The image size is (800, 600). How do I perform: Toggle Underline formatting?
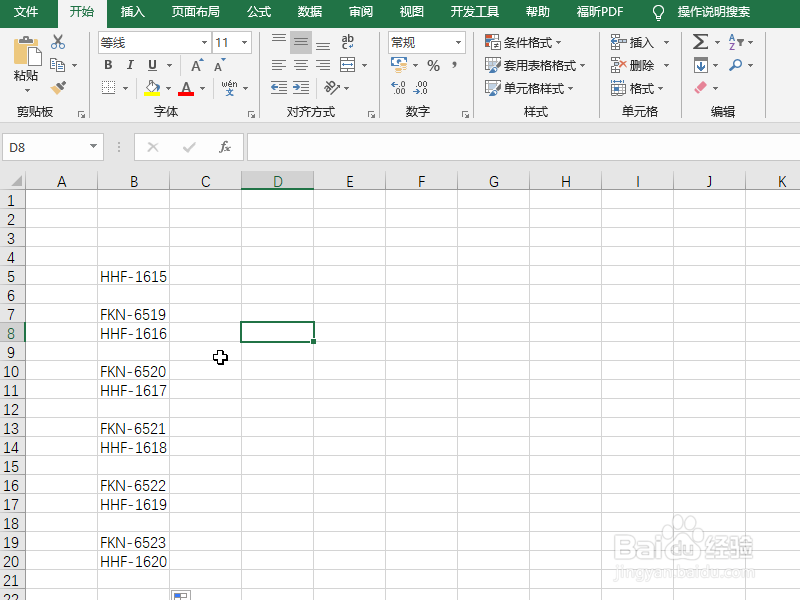point(152,65)
